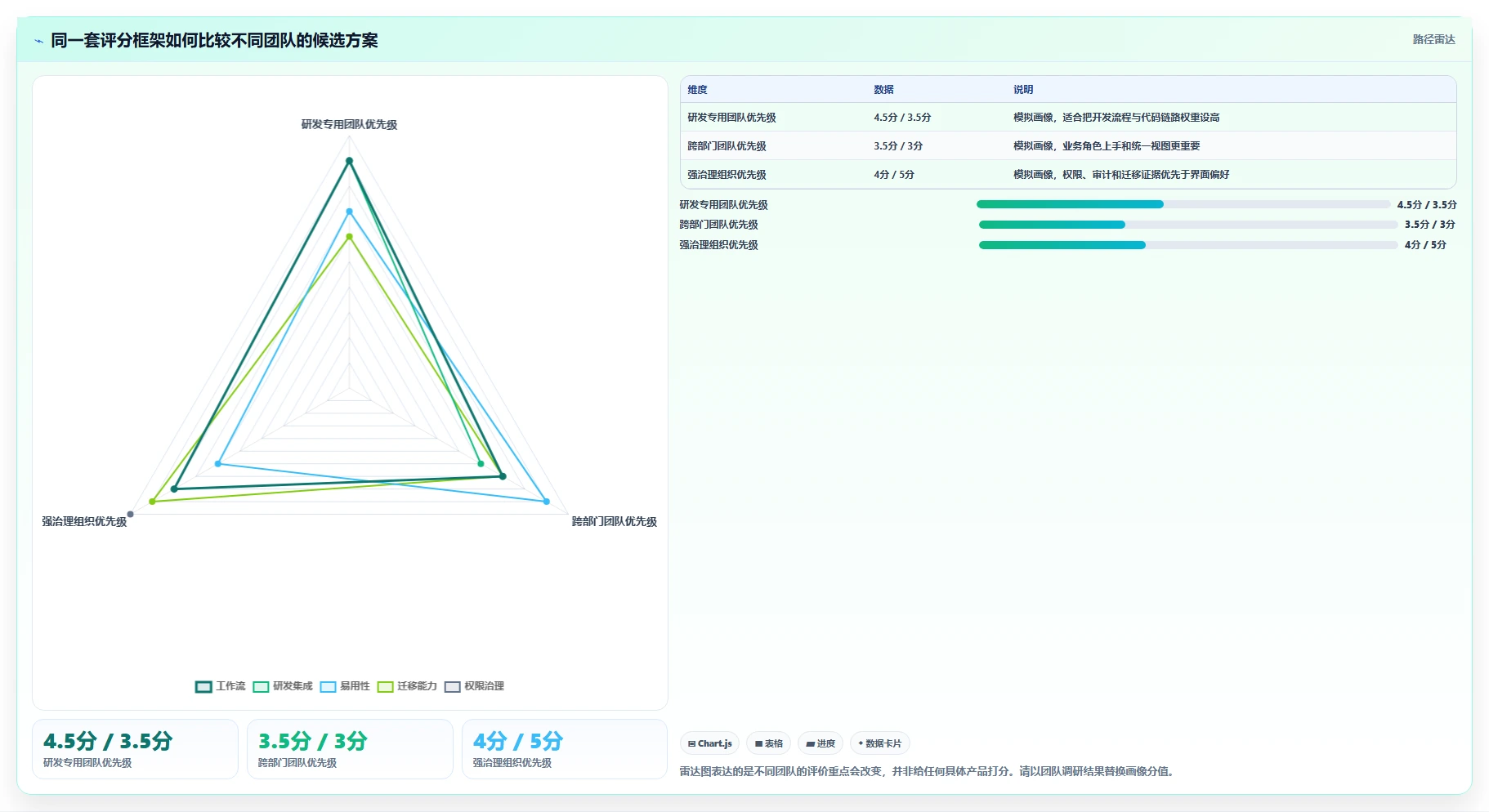Screen dimensions: 1489x812
Task: Hide the 易用性 legend series
Action: 345,686
